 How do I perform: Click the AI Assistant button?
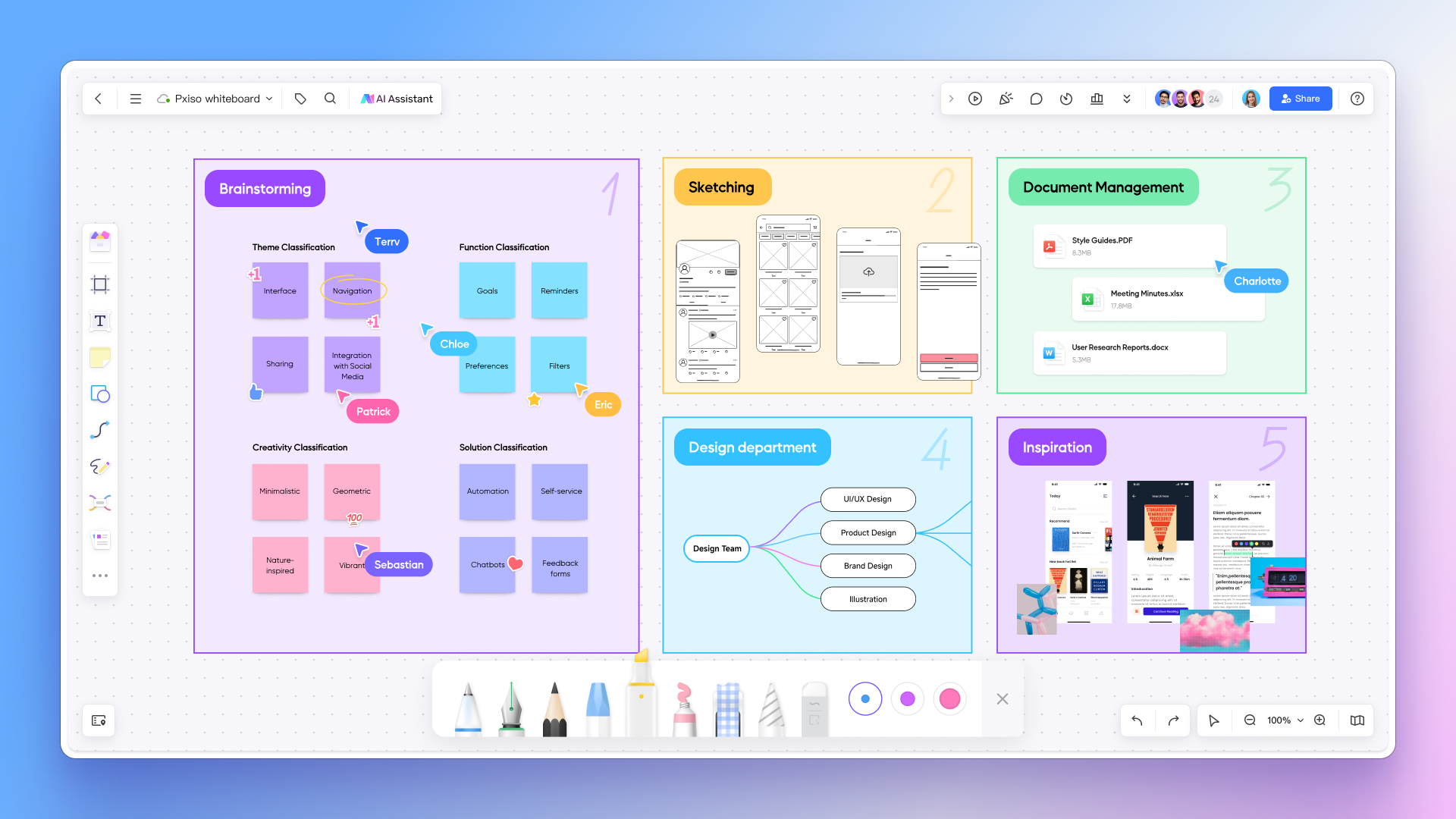coord(396,98)
